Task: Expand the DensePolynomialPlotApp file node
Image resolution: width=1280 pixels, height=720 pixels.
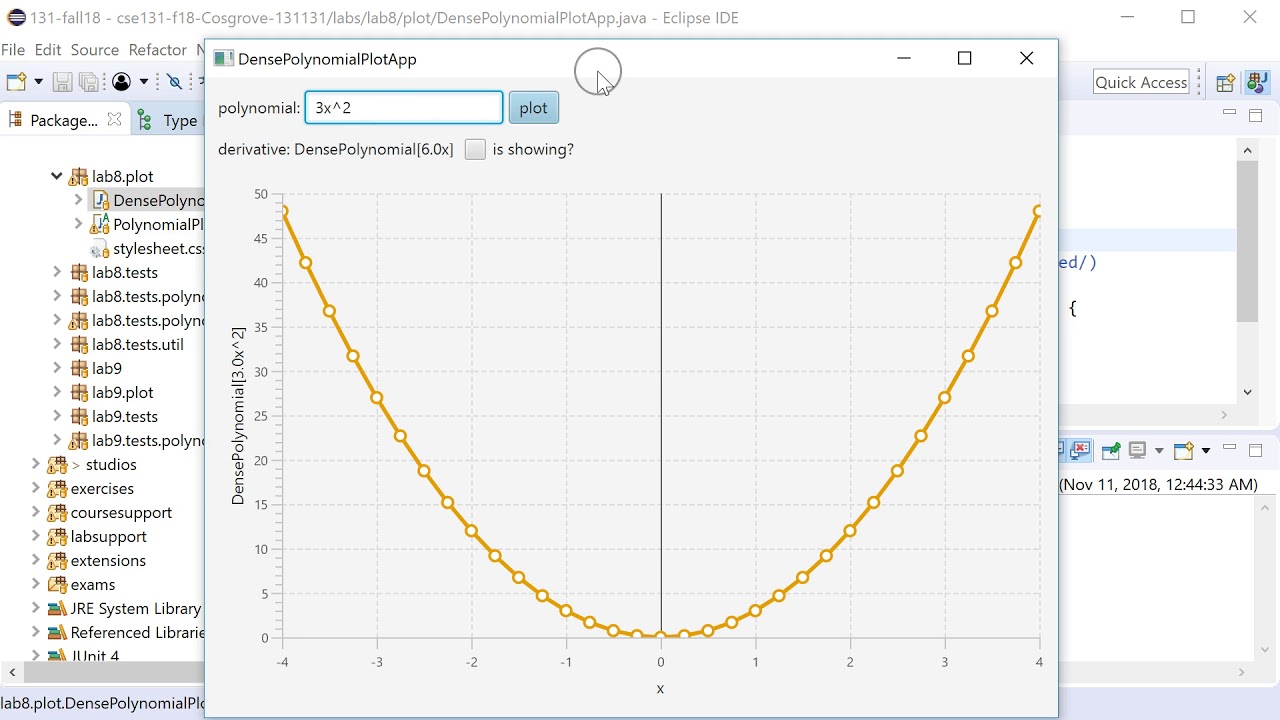Action: tap(78, 200)
